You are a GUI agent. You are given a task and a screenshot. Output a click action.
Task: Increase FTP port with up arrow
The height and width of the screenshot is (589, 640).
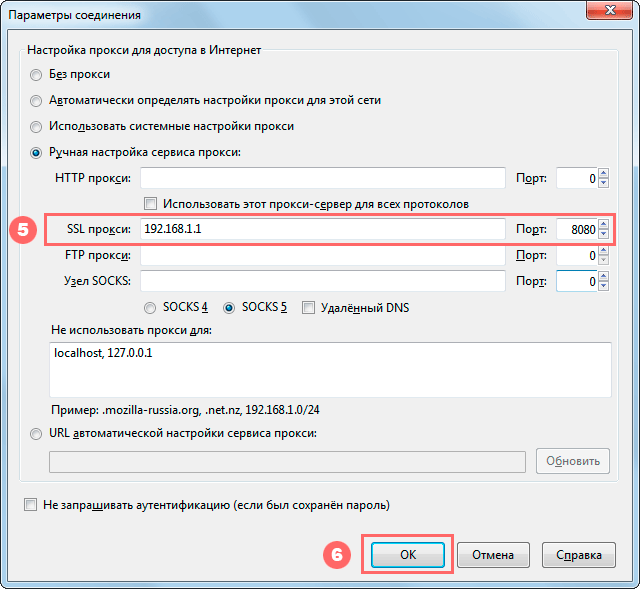(603, 251)
